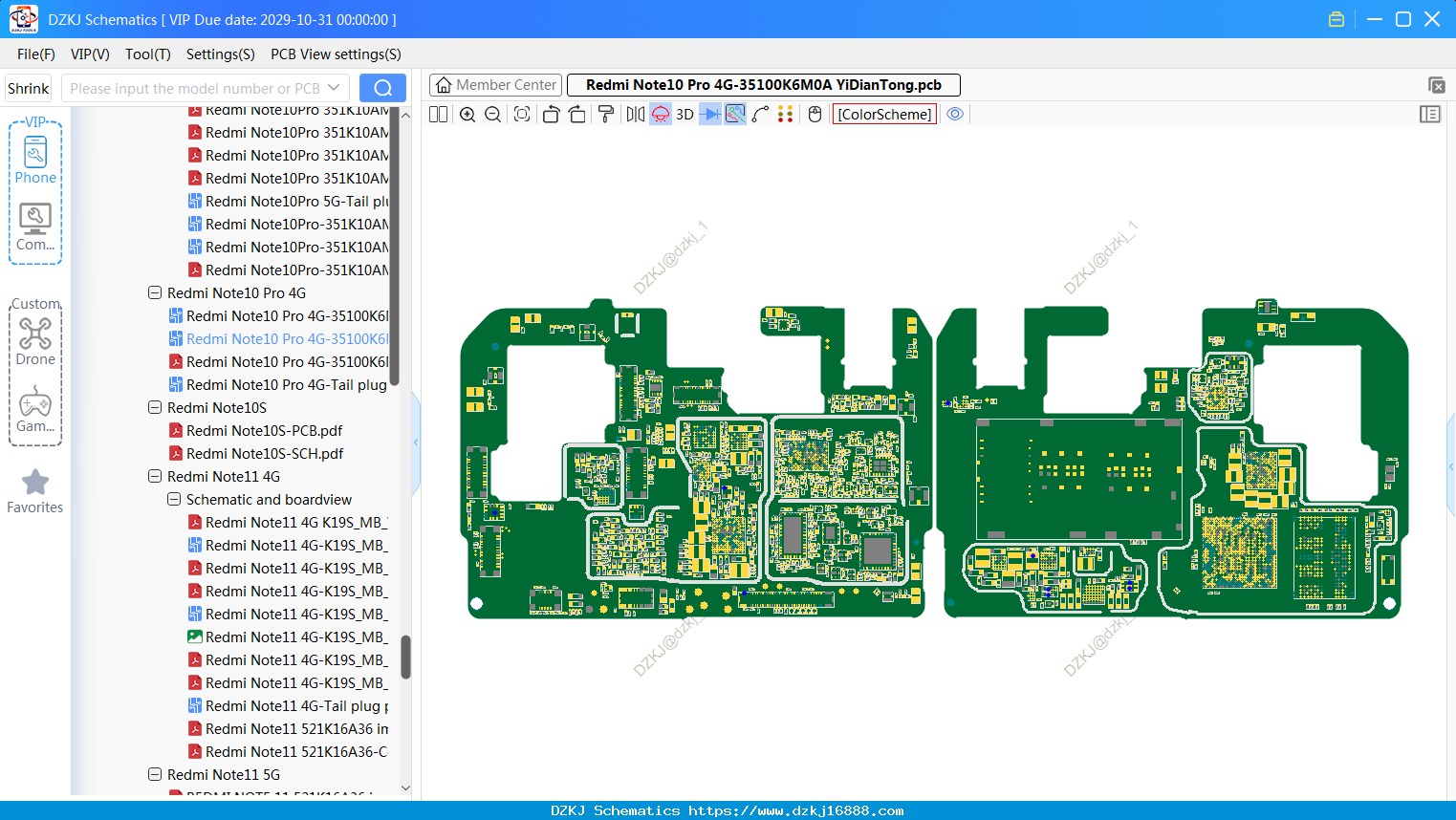
Task: Open Redmi Note10Pro 5G-Tail plug file
Action: point(287,202)
